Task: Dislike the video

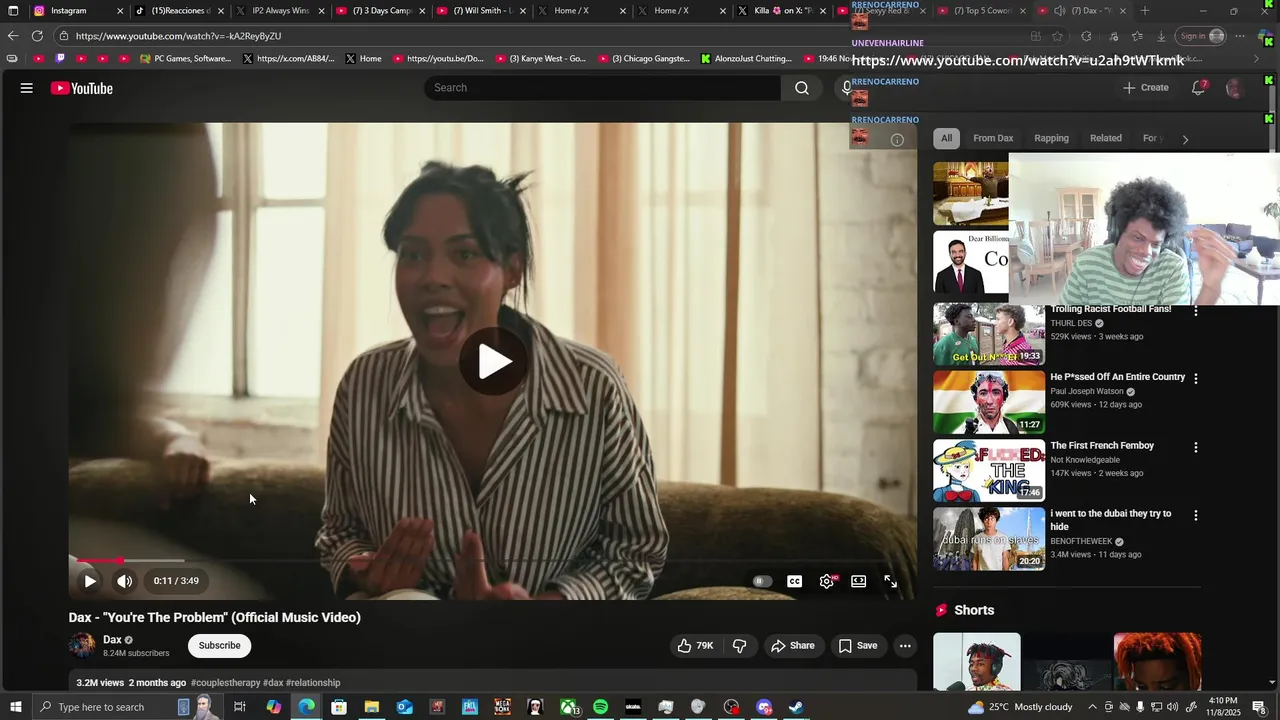Action: coord(740,646)
